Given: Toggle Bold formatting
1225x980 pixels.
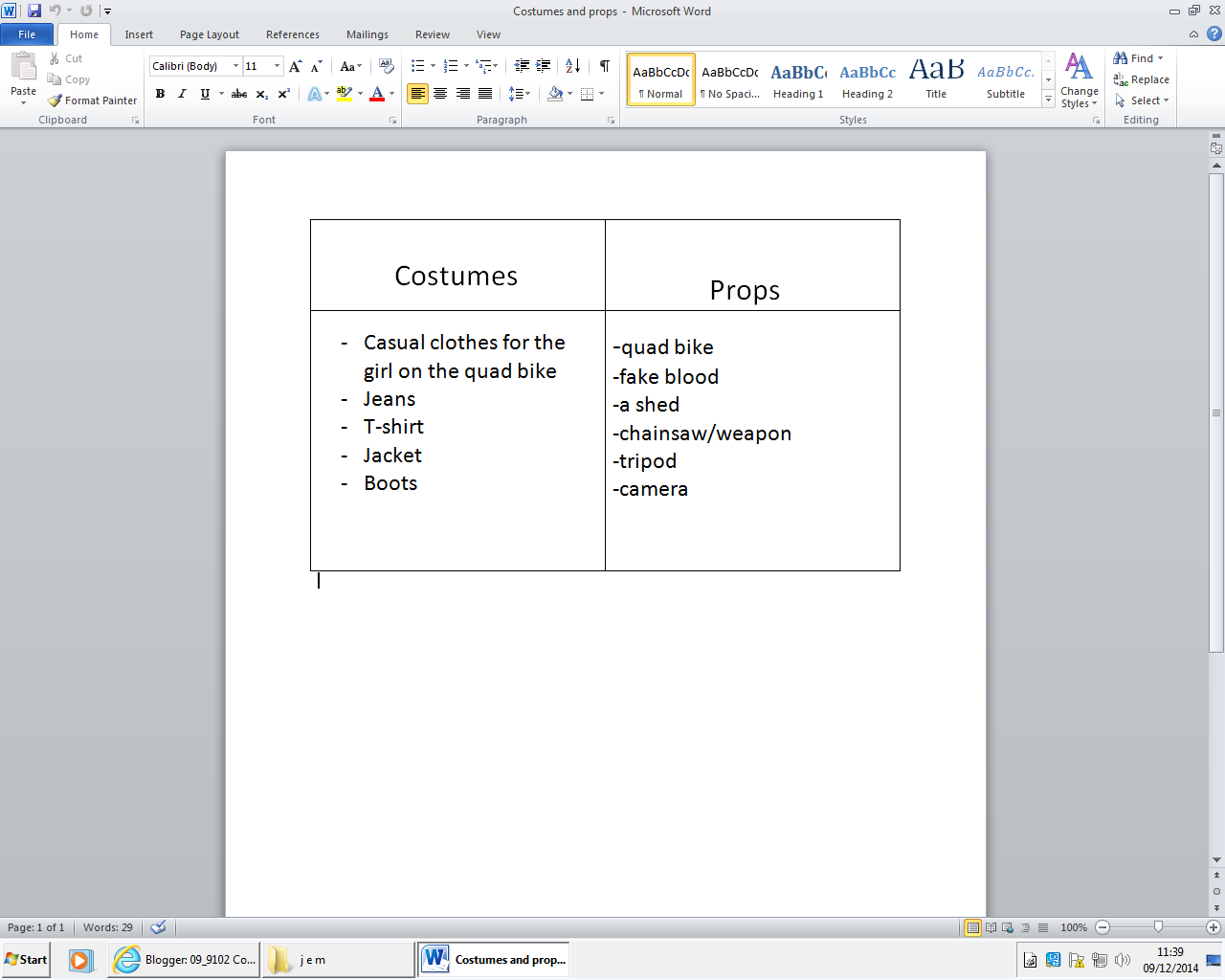Looking at the screenshot, I should tap(160, 94).
